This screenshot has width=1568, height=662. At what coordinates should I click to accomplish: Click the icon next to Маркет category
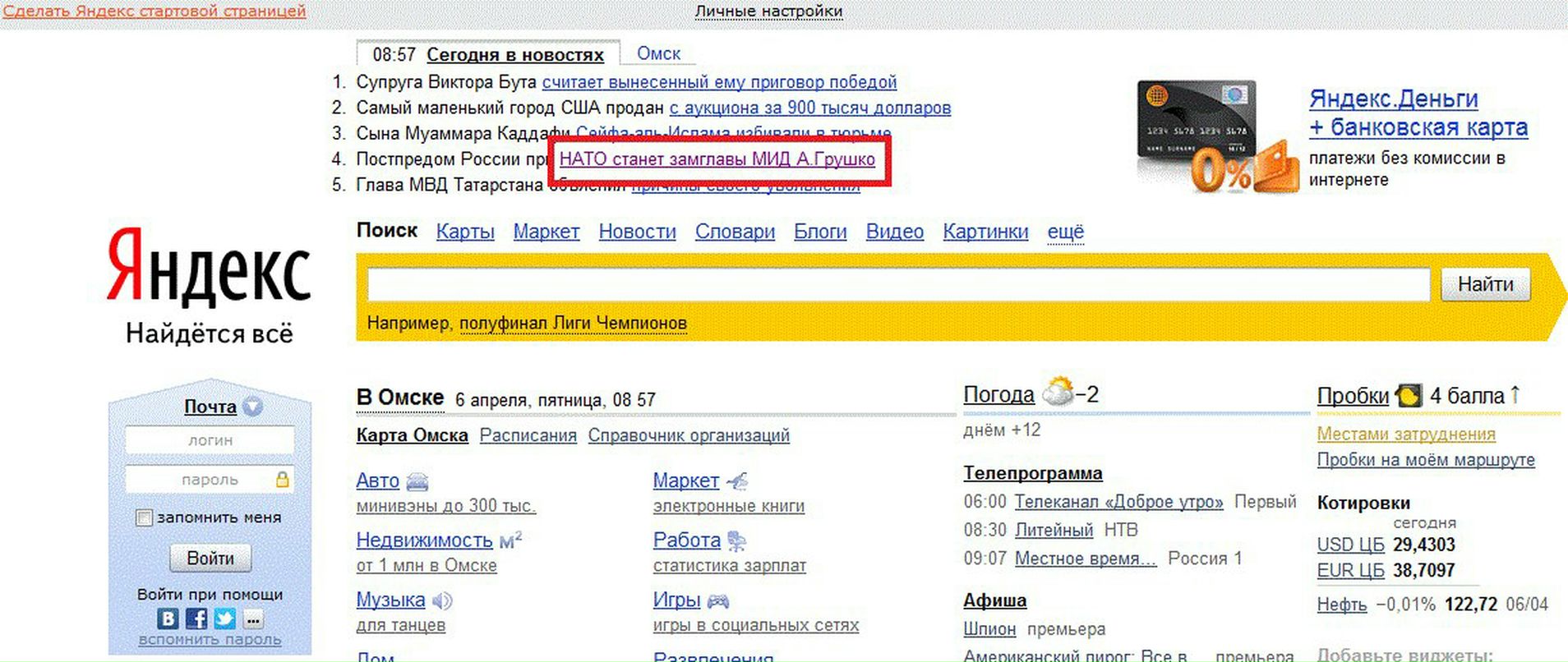[737, 481]
